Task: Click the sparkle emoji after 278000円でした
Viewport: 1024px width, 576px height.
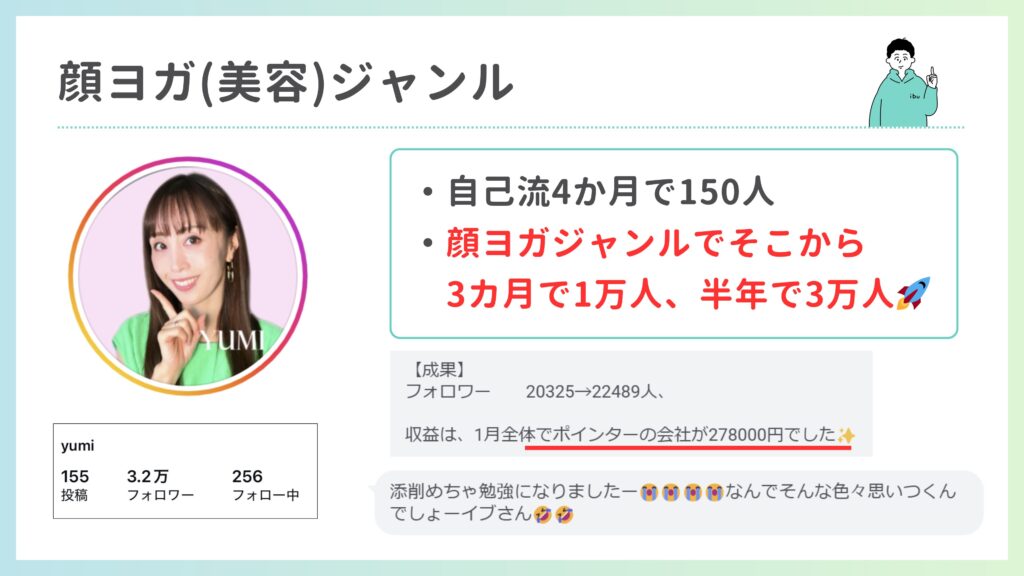Action: (x=846, y=435)
